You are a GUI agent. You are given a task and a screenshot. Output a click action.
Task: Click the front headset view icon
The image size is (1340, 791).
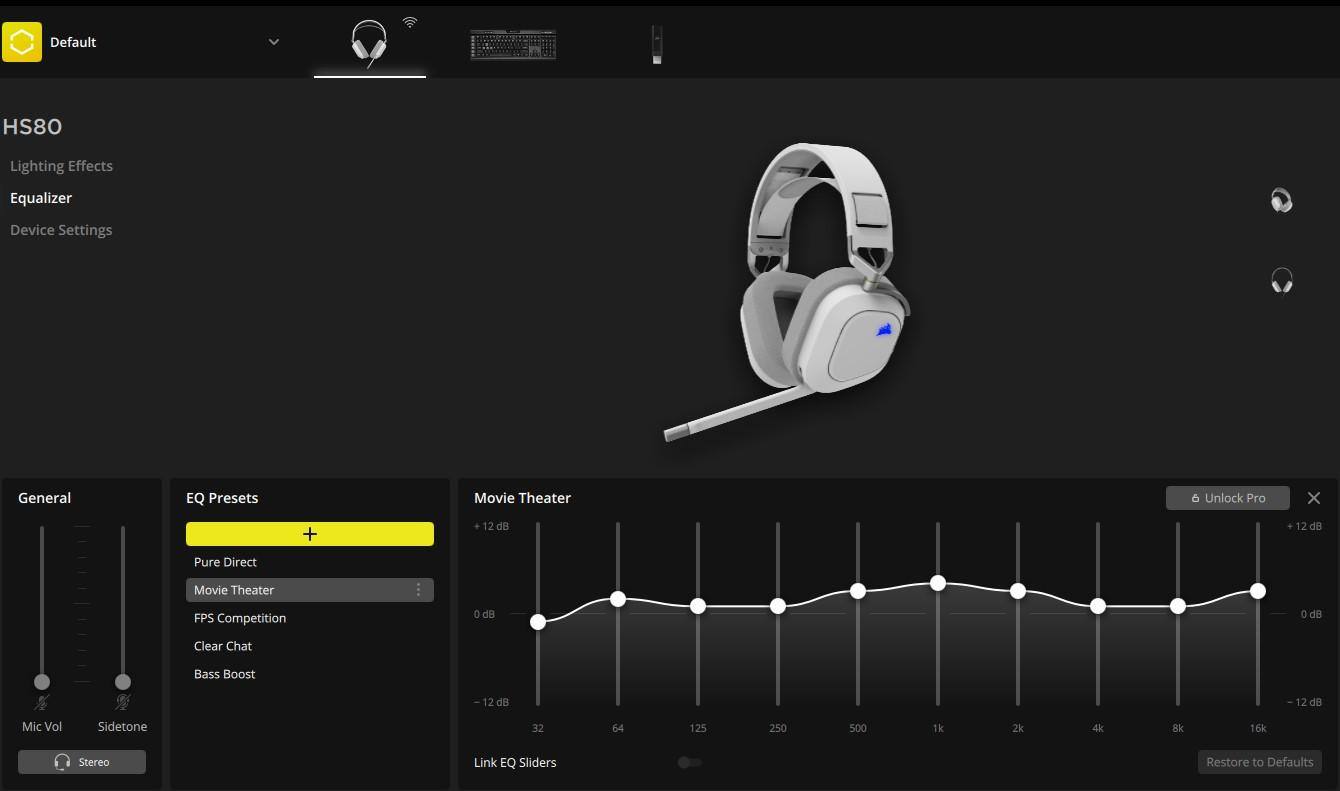coord(1281,281)
